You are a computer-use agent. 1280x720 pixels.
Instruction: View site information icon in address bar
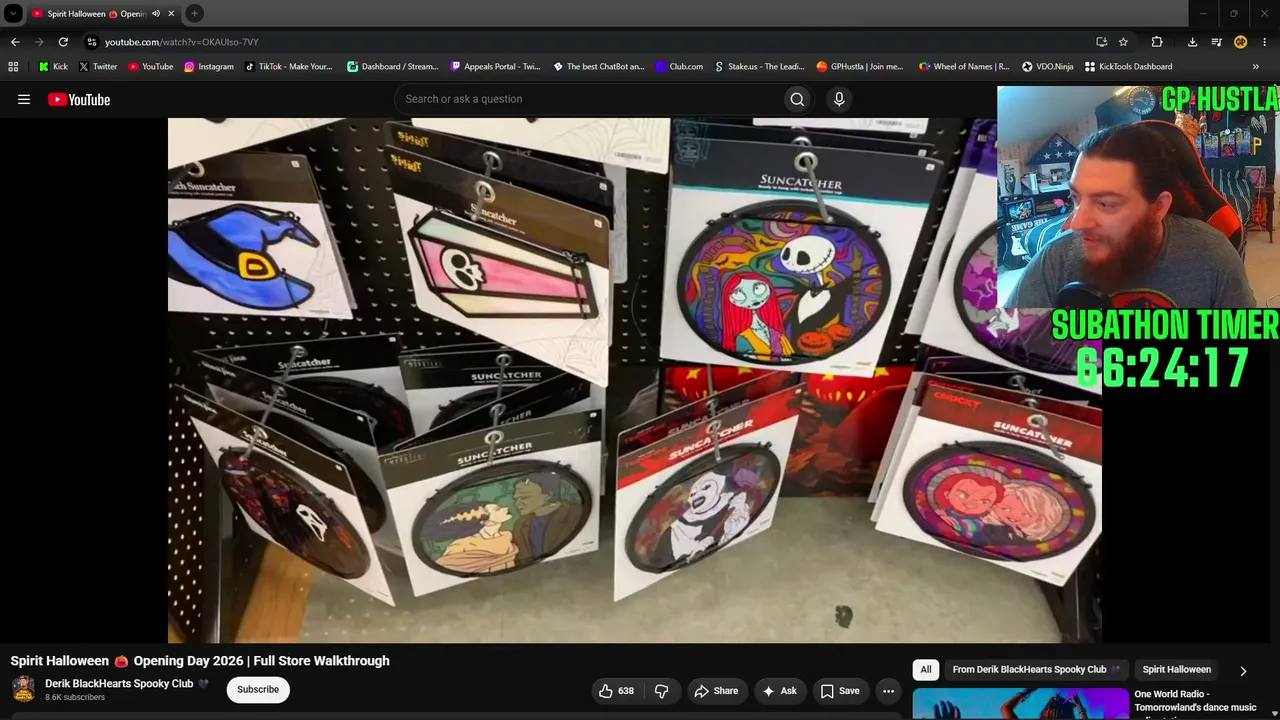point(92,42)
